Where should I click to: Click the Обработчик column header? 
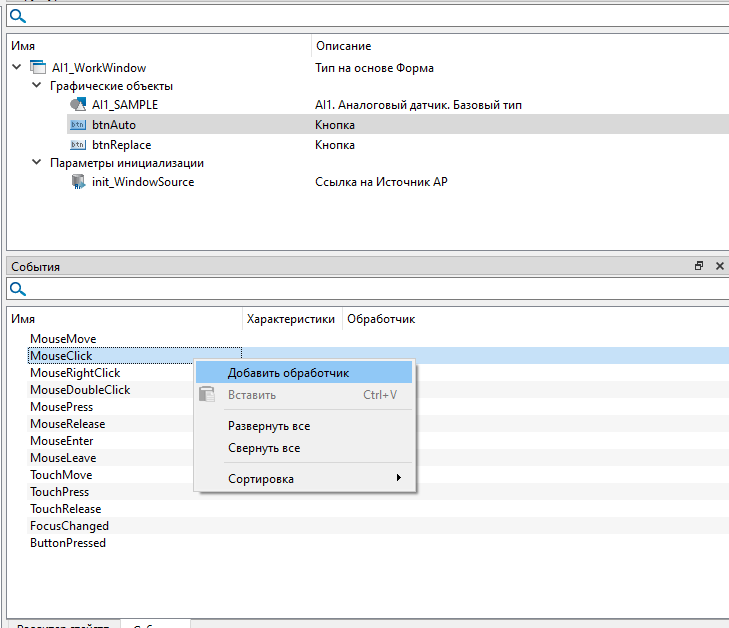pos(380,319)
